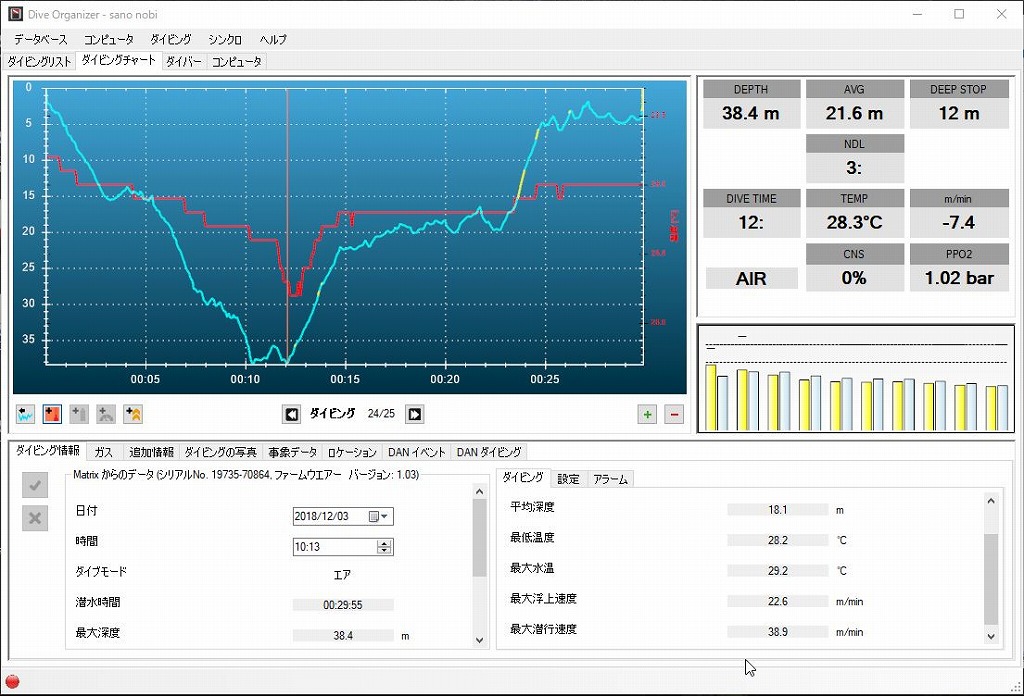1024x696 pixels.
Task: Click the time field showing 10:13
Action: coord(333,547)
